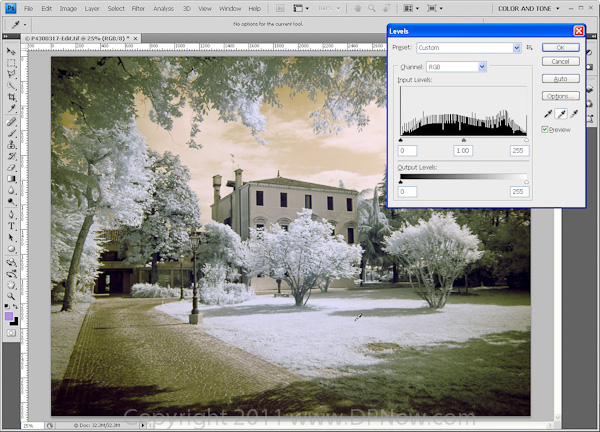Click the midtone input levels slider handle
The width and height of the screenshot is (600, 432).
click(x=463, y=139)
